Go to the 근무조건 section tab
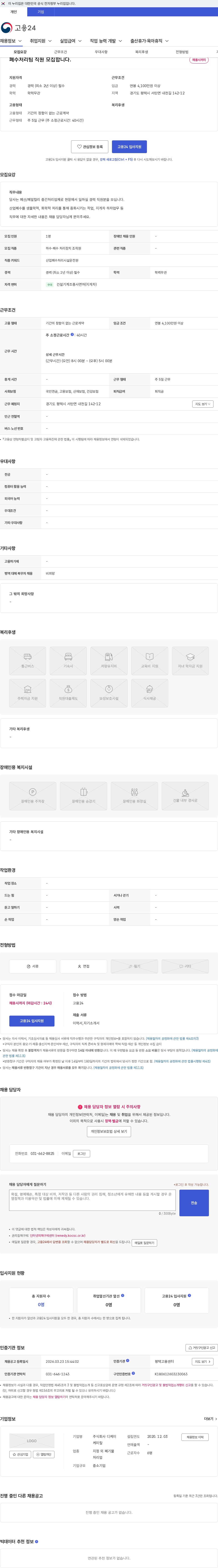This screenshot has width=218, height=1568. tap(61, 52)
